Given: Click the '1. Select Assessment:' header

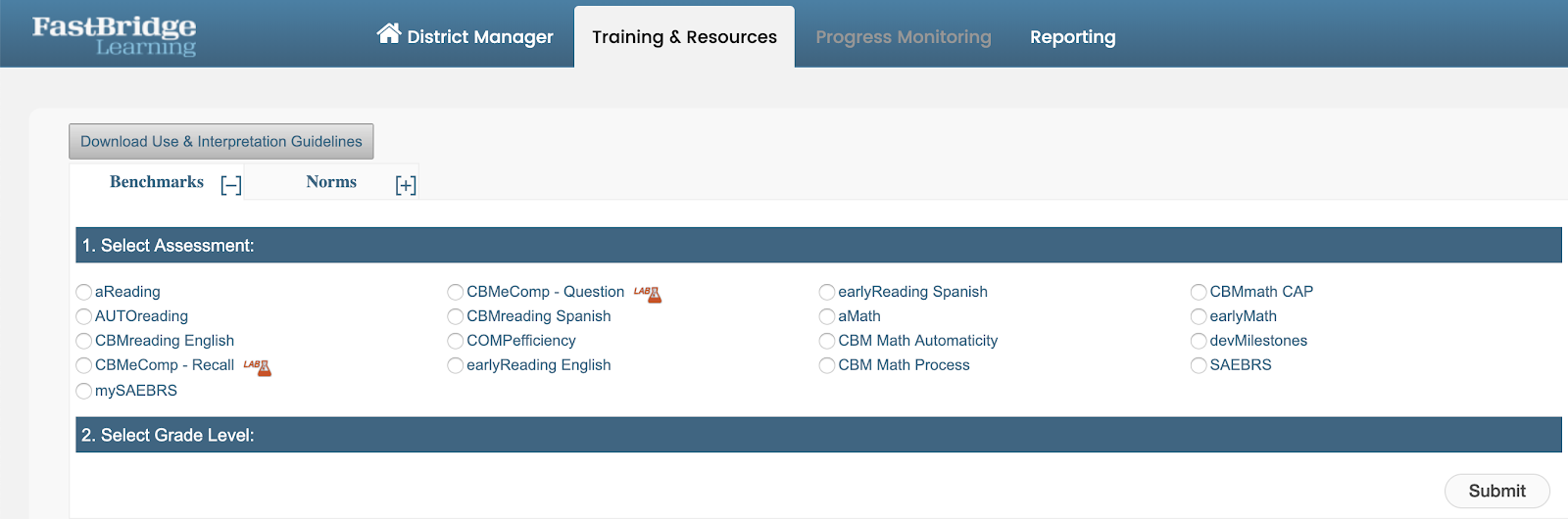Looking at the screenshot, I should tap(818, 246).
